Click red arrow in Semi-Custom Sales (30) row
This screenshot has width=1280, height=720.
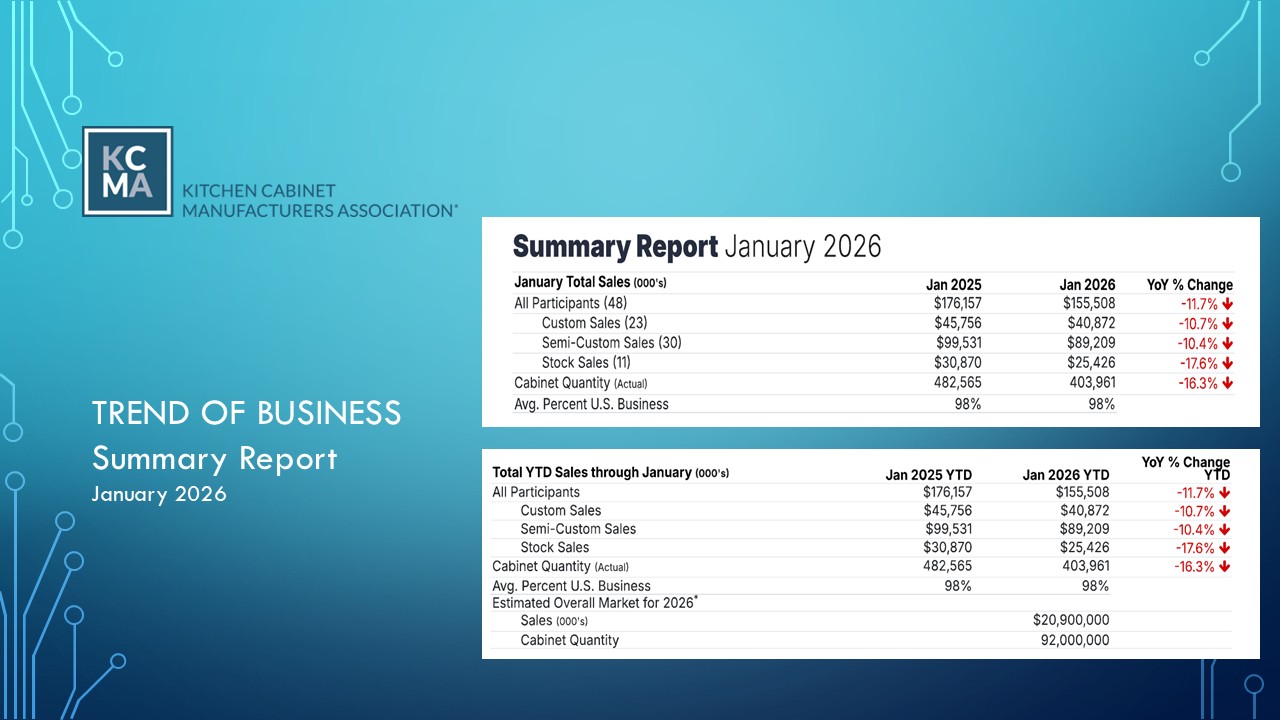pos(1227,343)
